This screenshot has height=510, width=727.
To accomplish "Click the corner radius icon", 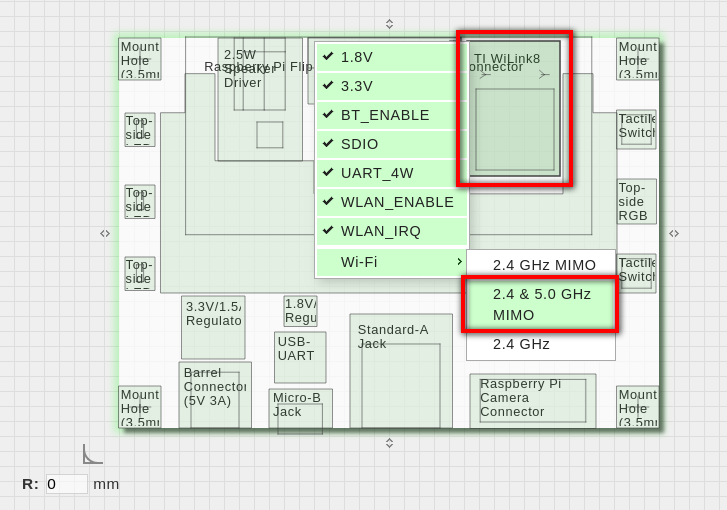I will tap(92, 454).
